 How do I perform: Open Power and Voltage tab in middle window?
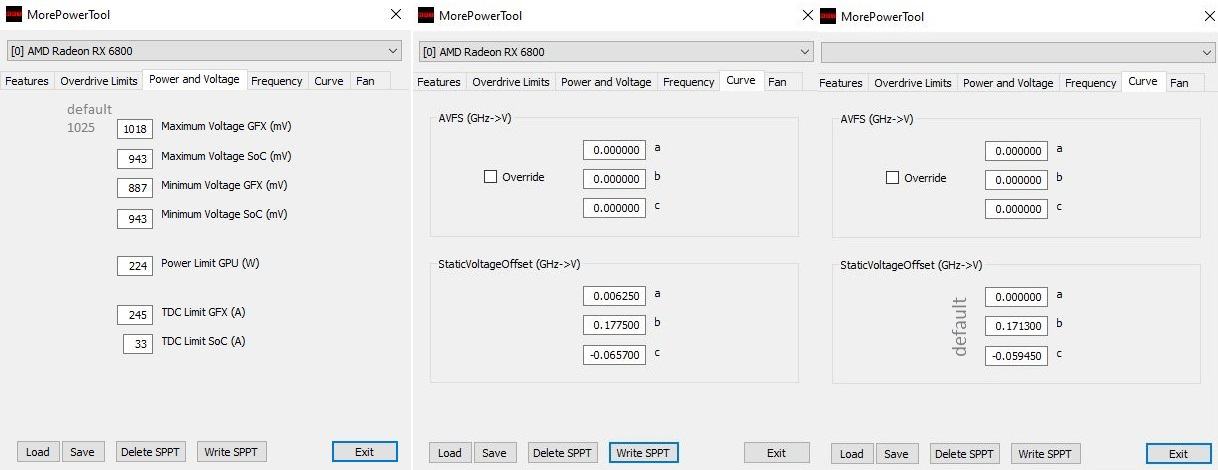click(606, 82)
